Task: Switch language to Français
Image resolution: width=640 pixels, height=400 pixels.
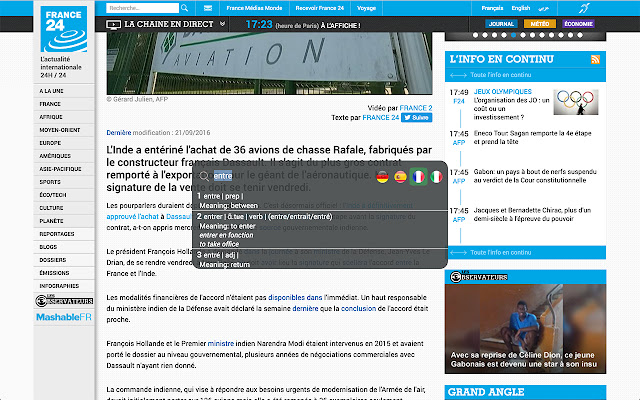Action: tap(492, 8)
